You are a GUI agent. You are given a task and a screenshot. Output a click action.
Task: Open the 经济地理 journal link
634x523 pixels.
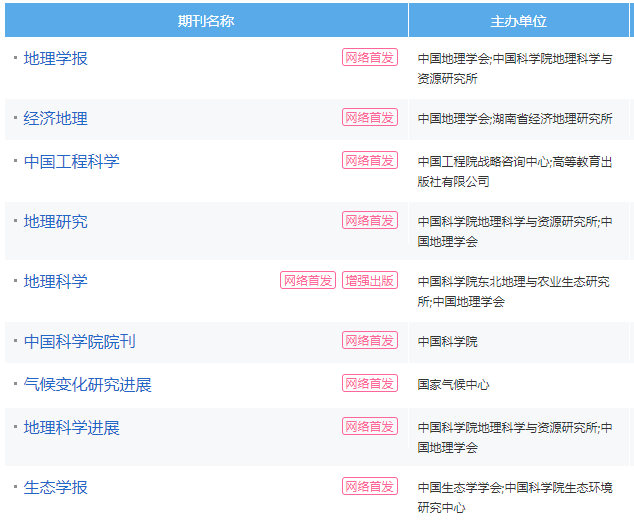(x=55, y=118)
